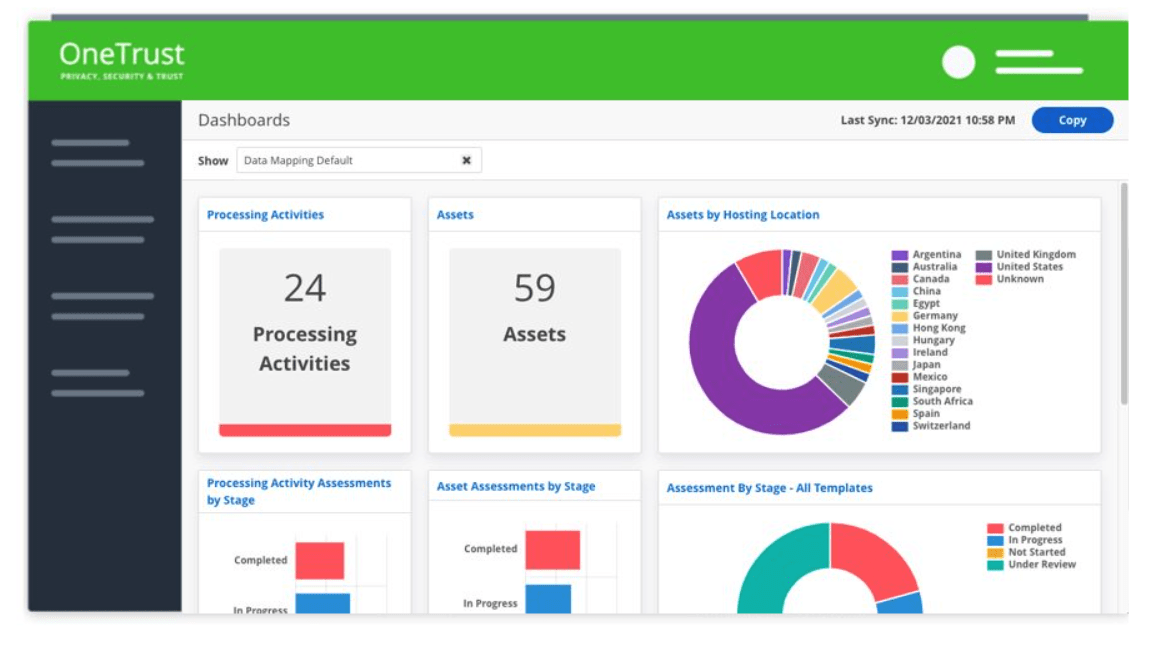Click the Egypt legend swatch

click(x=900, y=304)
